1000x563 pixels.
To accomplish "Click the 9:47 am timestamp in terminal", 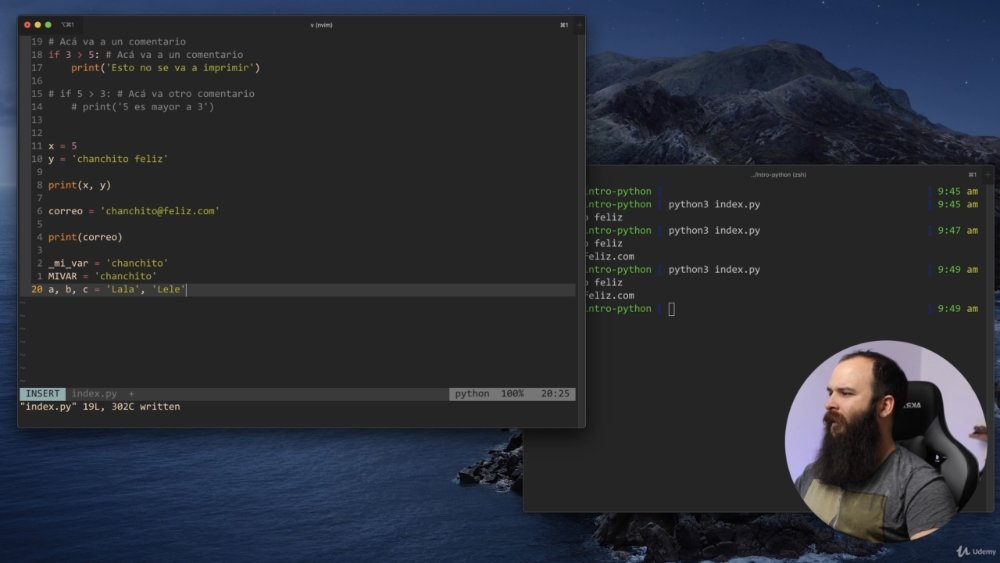I will [957, 231].
